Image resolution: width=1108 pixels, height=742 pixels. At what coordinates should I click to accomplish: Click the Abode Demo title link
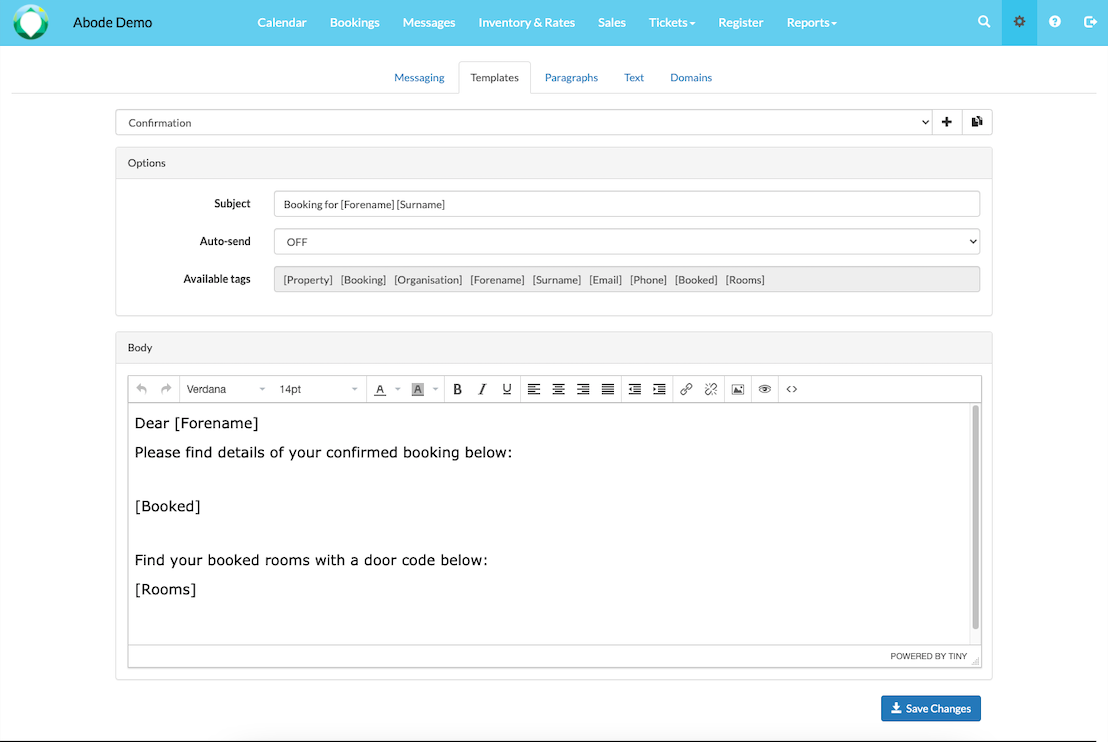112,23
